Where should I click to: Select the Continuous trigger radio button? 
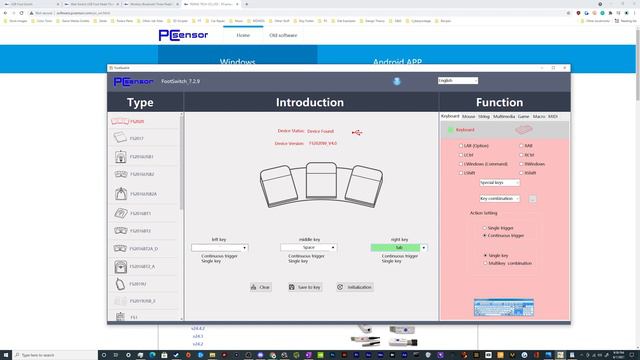(x=485, y=236)
